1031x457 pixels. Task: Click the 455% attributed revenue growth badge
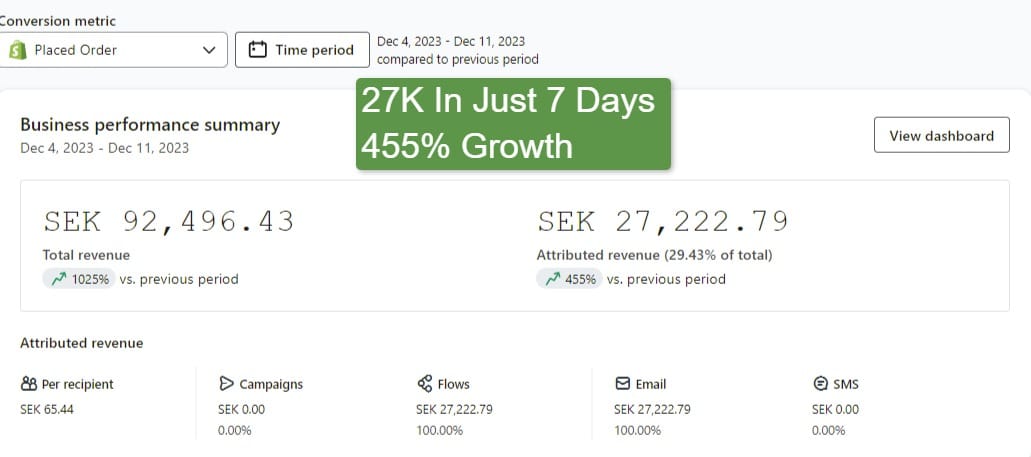coord(569,279)
